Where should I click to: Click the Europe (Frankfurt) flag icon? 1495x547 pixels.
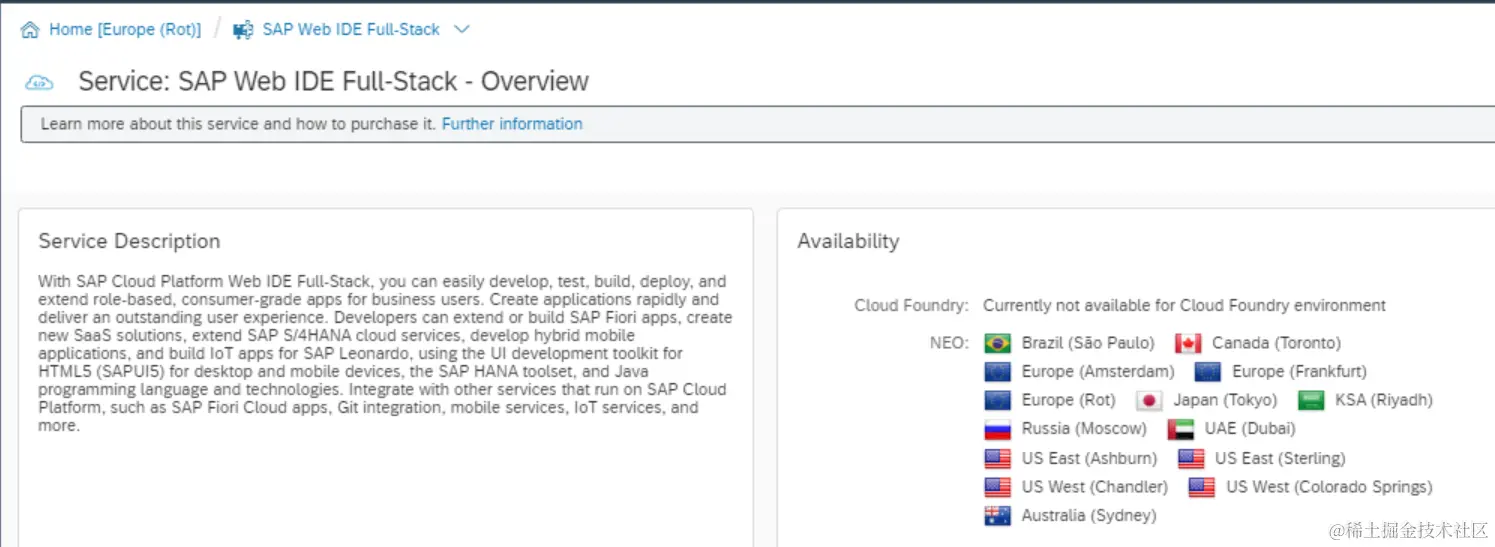point(1208,372)
